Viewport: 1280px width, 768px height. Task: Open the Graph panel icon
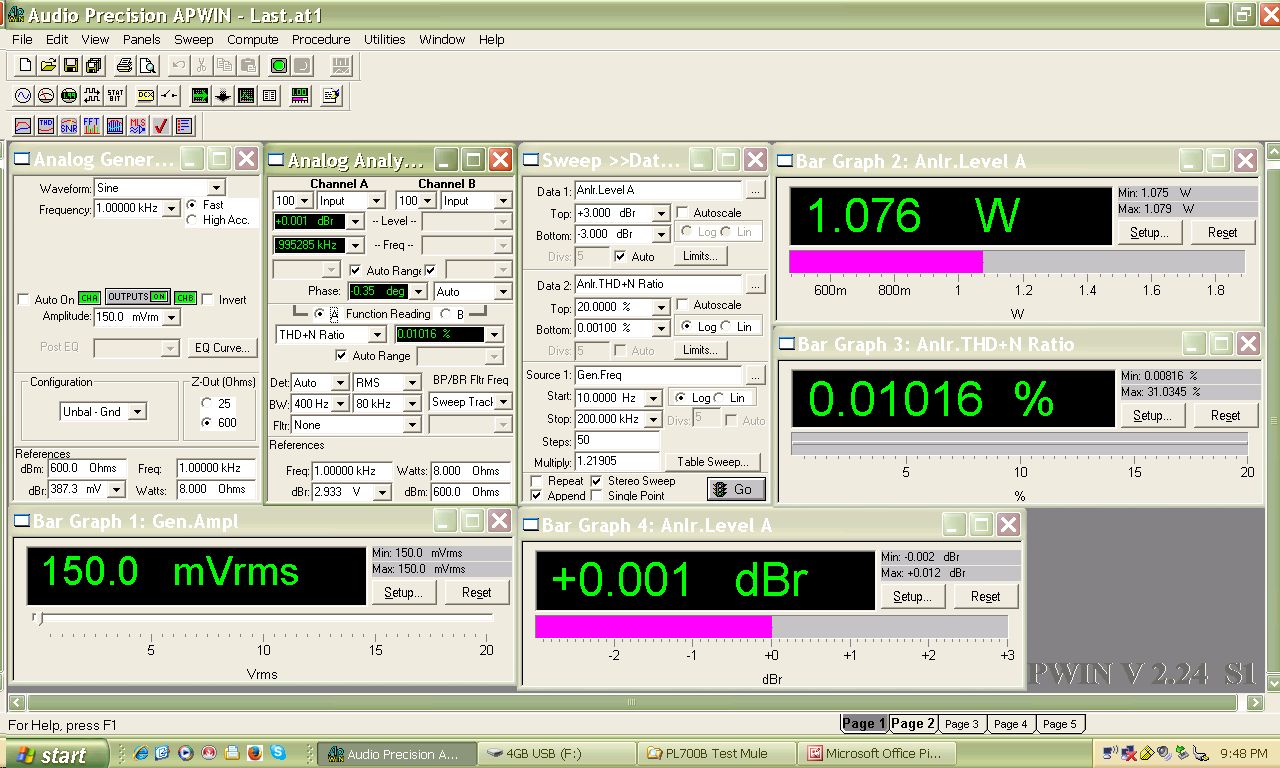click(x=246, y=96)
